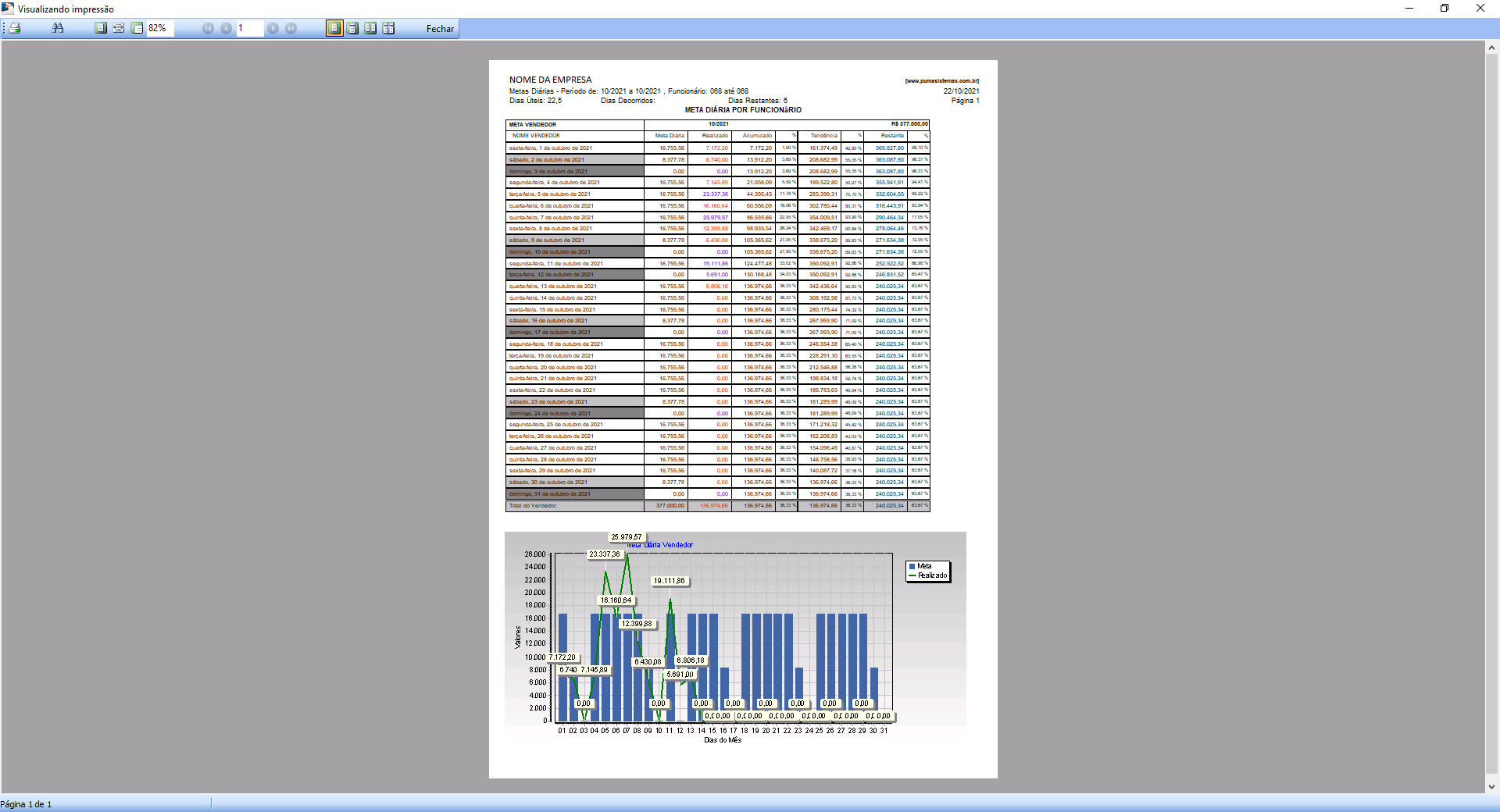Fit whole page in preview
Image resolution: width=1500 pixels, height=812 pixels.
[100, 28]
